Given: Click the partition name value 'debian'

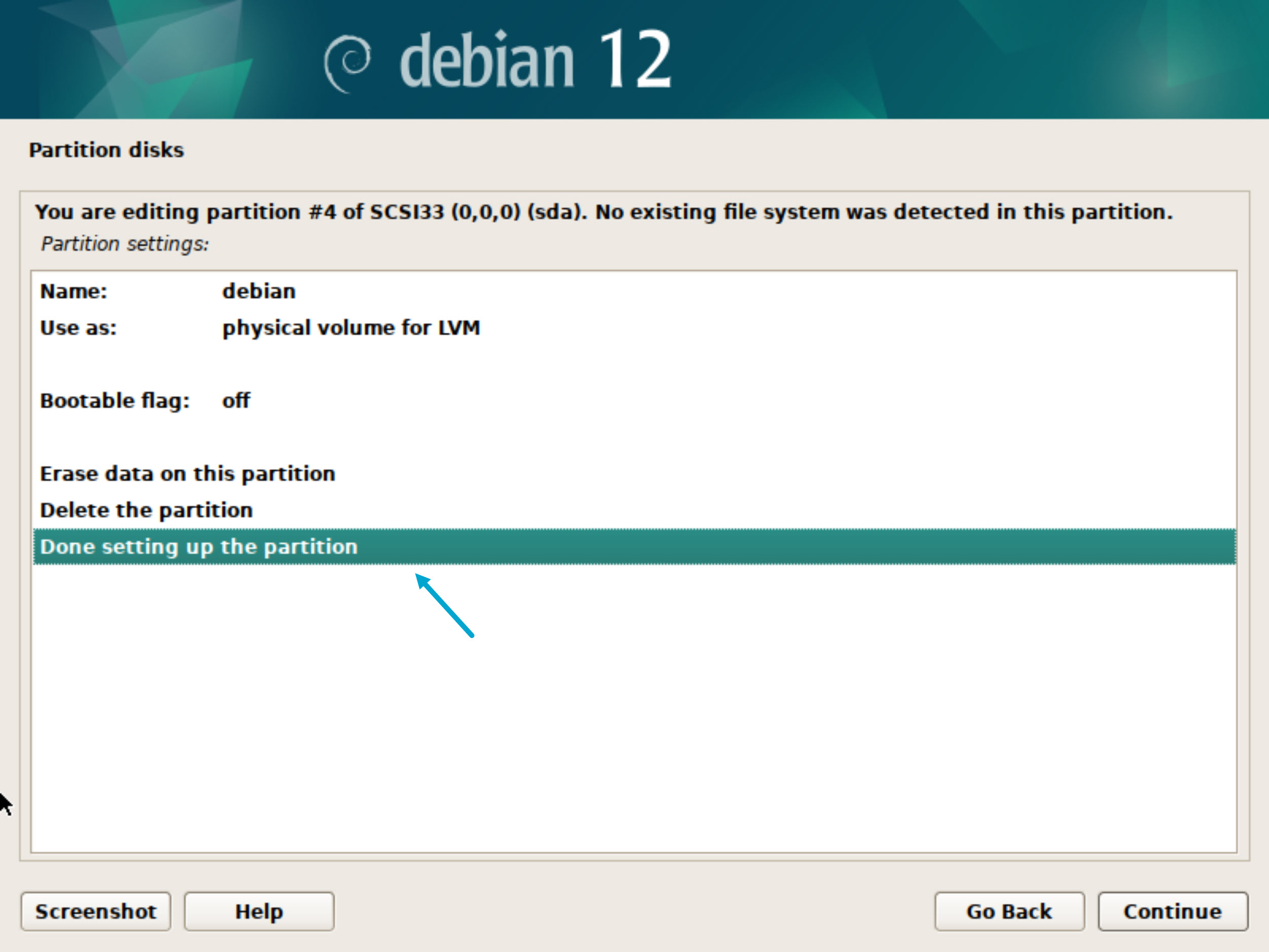Looking at the screenshot, I should [x=259, y=291].
